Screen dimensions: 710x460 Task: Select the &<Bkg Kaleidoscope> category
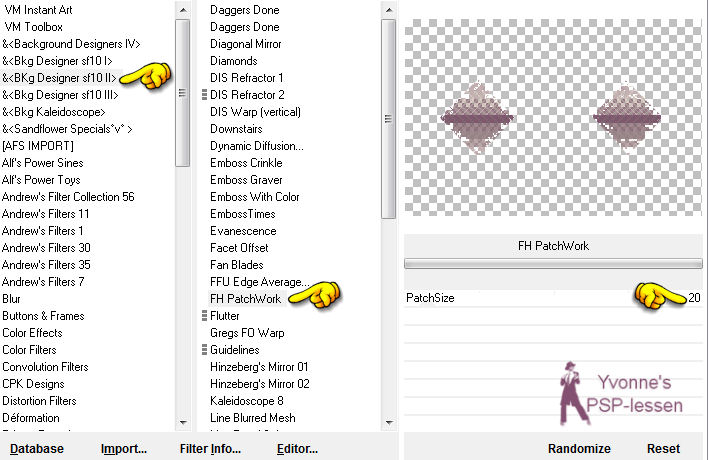click(x=53, y=111)
